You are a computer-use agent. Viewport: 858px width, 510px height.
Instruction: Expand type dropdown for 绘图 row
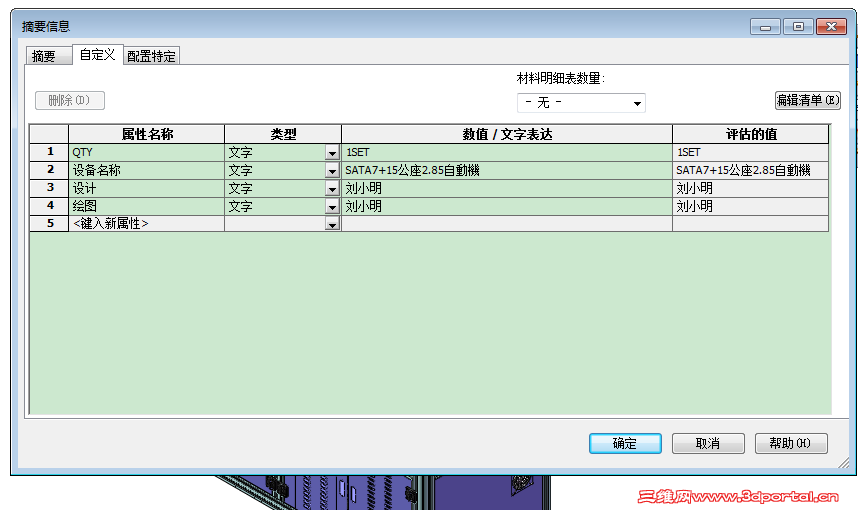coord(332,207)
